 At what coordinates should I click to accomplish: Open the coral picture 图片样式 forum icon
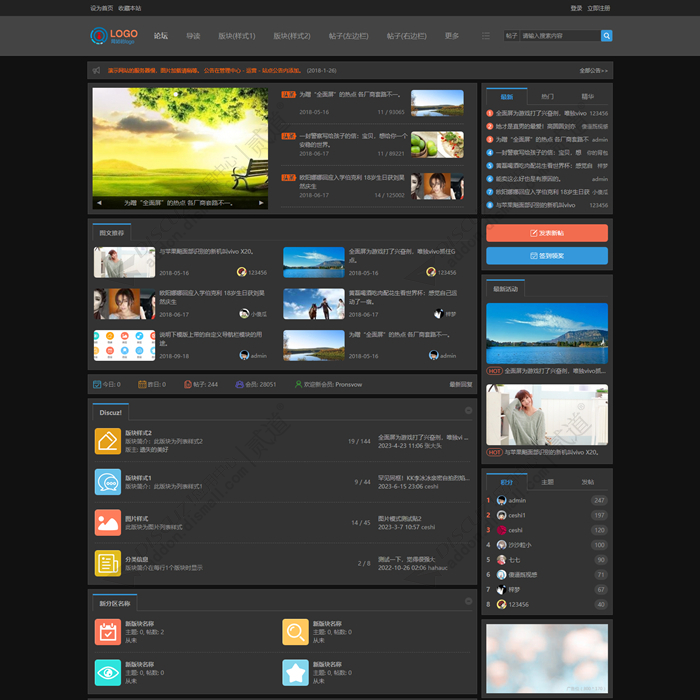tap(108, 522)
